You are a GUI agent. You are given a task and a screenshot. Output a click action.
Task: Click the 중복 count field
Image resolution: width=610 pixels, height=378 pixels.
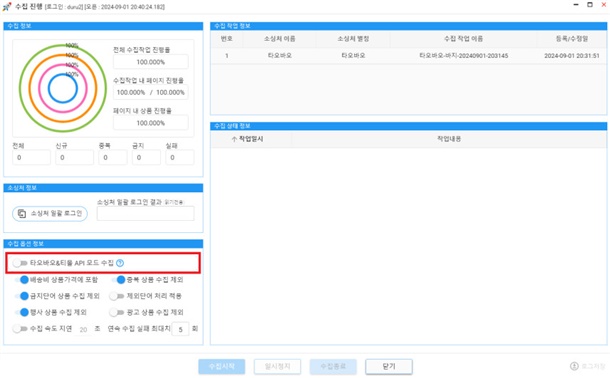pyautogui.click(x=113, y=158)
